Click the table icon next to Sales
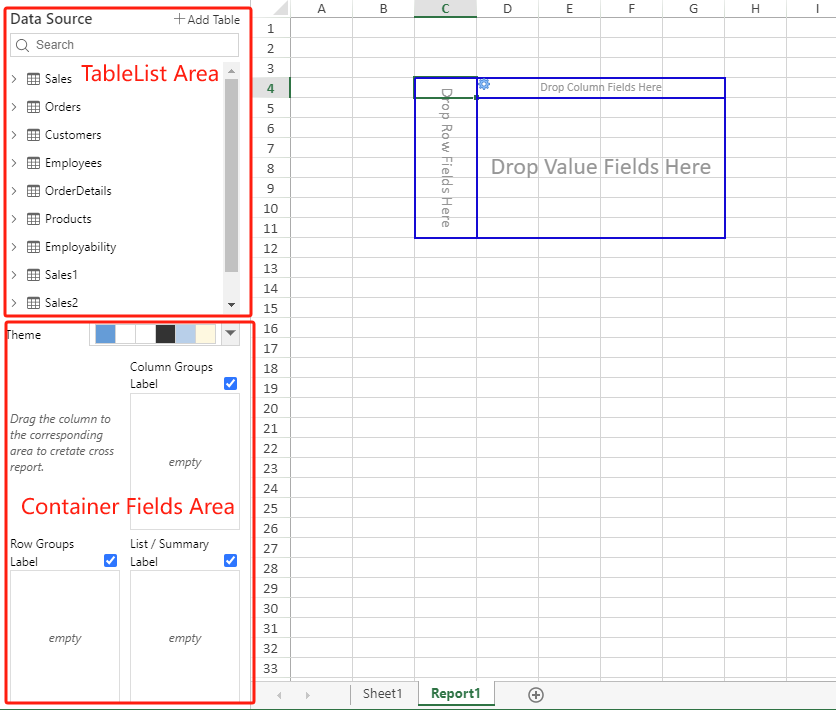This screenshot has height=710, width=836. [33, 79]
